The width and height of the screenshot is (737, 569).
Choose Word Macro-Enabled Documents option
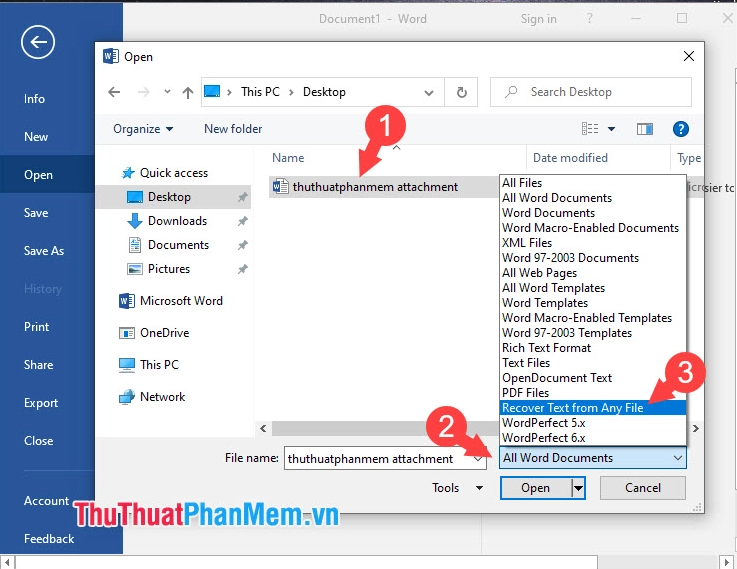592,228
